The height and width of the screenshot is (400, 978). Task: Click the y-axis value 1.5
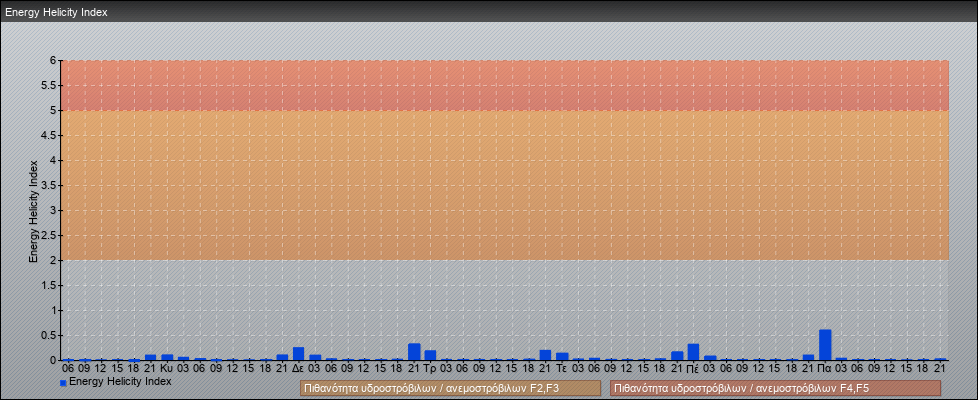(x=49, y=285)
